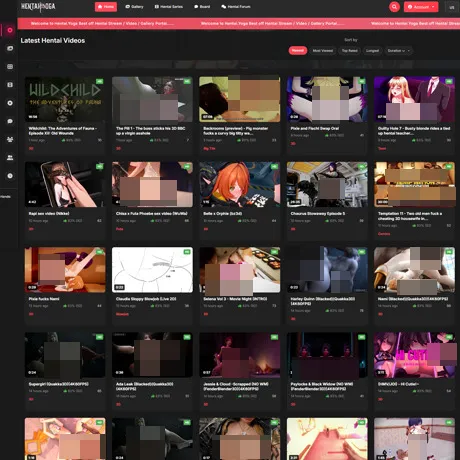
Task: Open the speech bubble sidebar icon
Action: pos(10,121)
